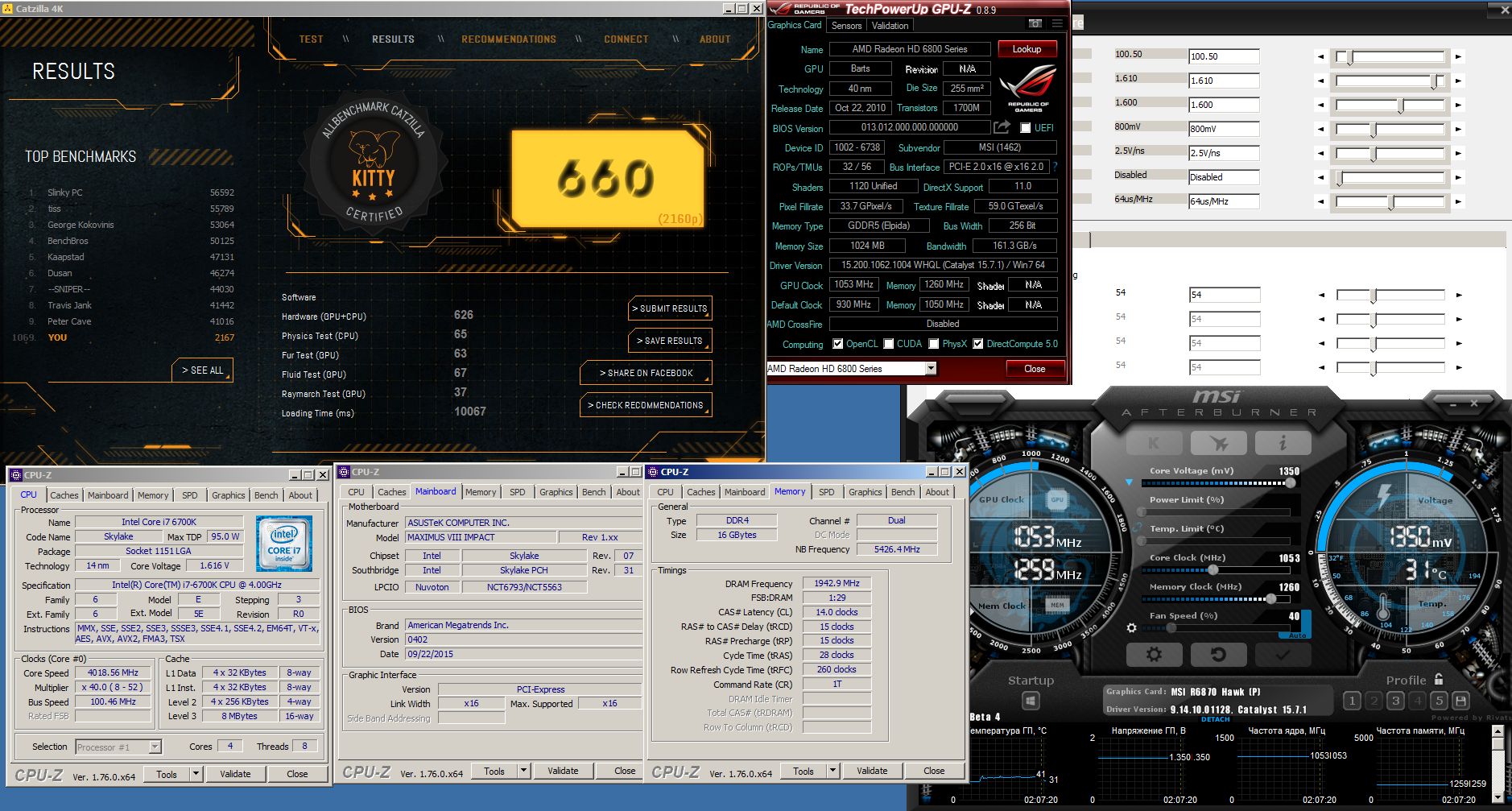Viewport: 1512px width, 811px height.
Task: Select profile slot 5 in Afterburner
Action: [1439, 701]
